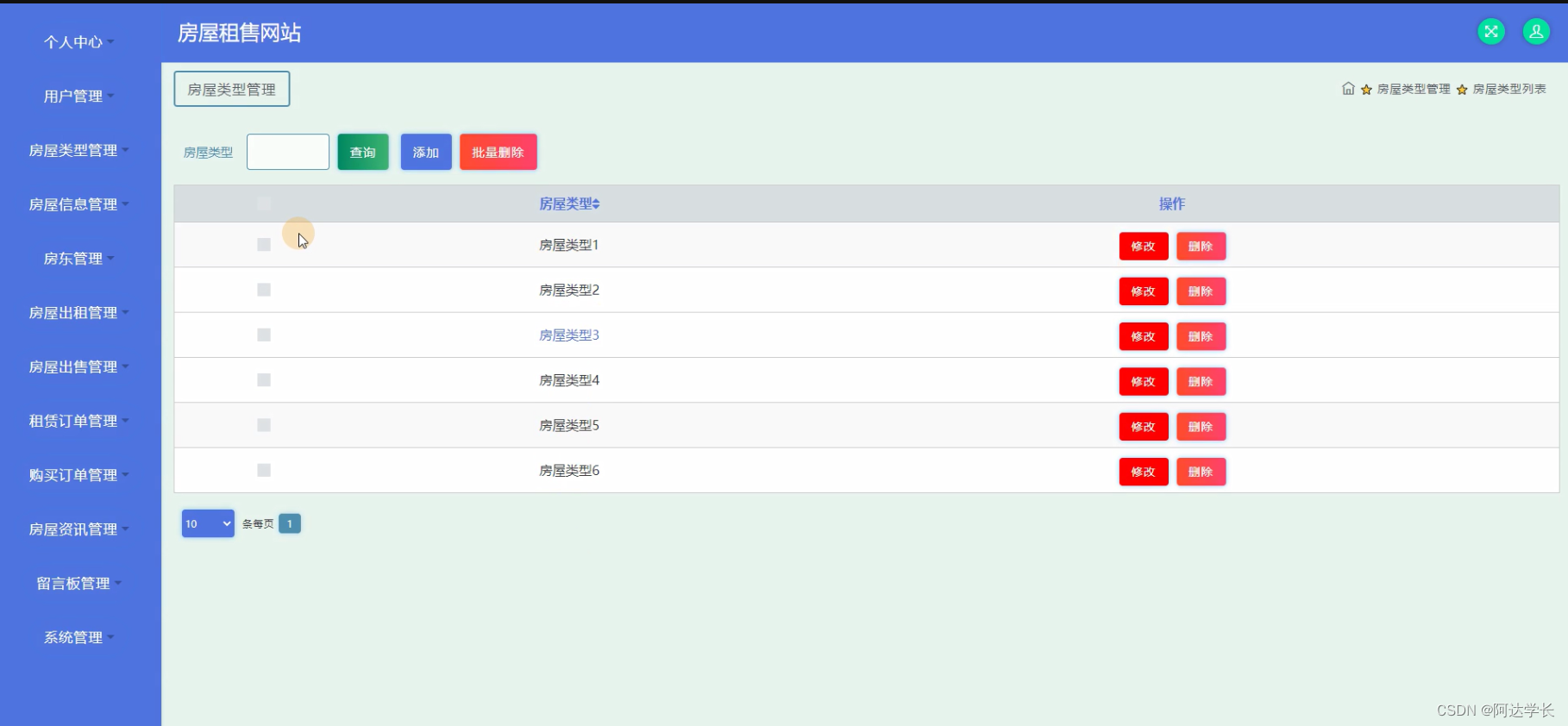The width and height of the screenshot is (1568, 726).
Task: Click the 房屋类型3 table cell text
Action: click(569, 335)
